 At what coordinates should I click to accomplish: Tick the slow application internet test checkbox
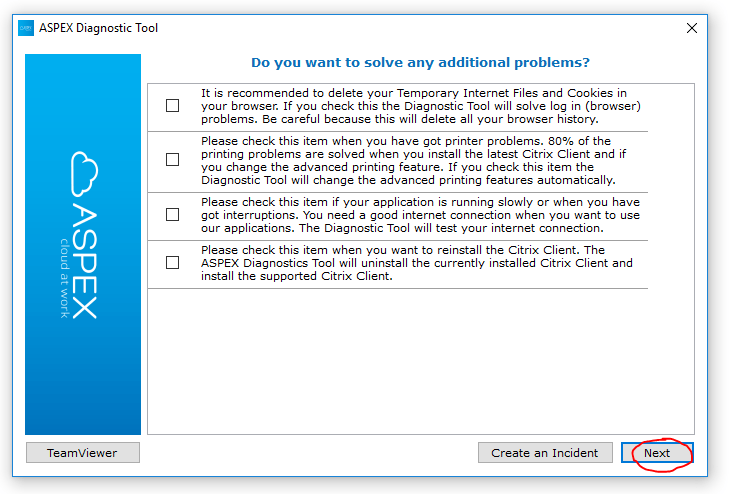click(172, 214)
